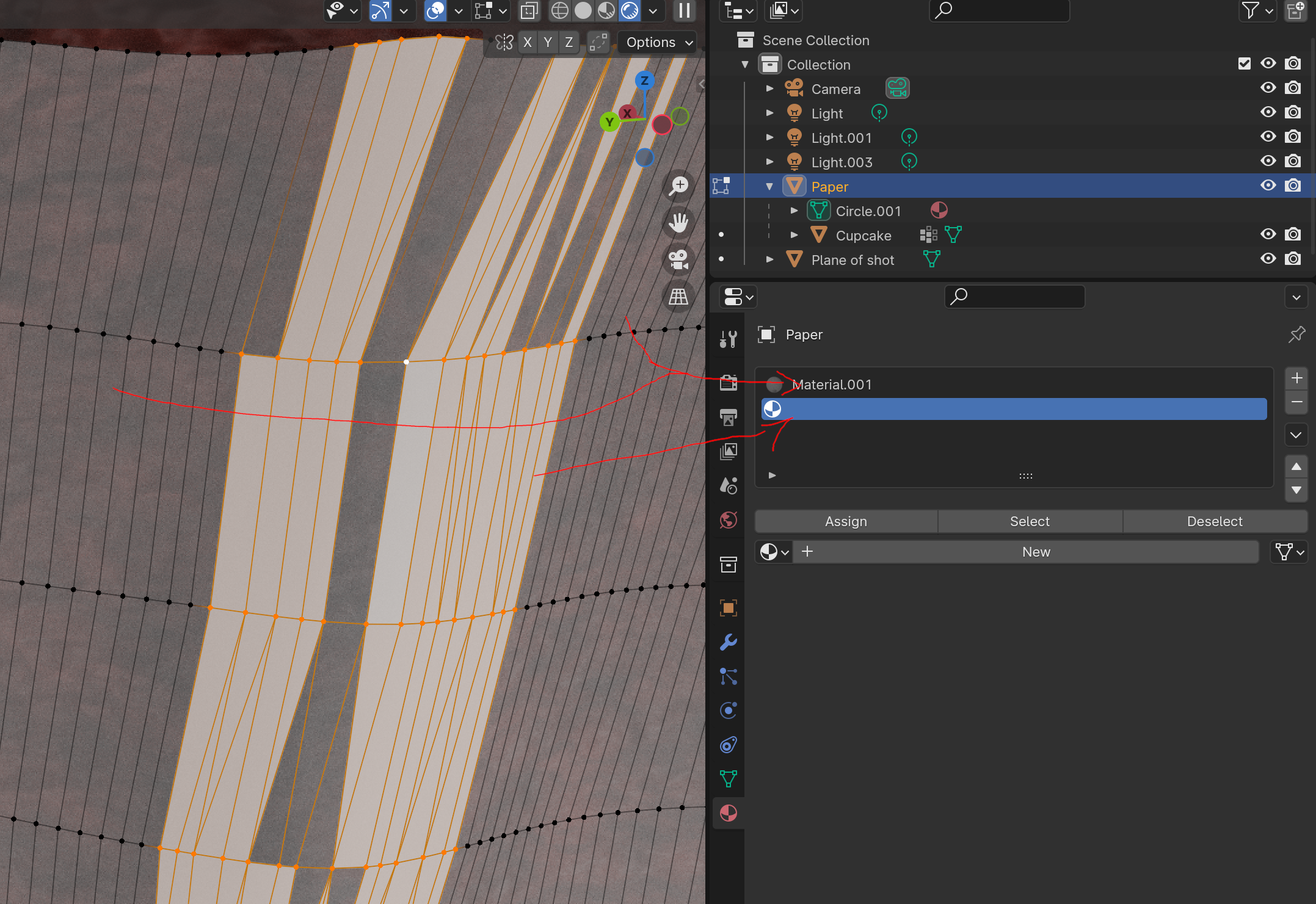Open the Material properties tab
The width and height of the screenshot is (1316, 904).
729,813
